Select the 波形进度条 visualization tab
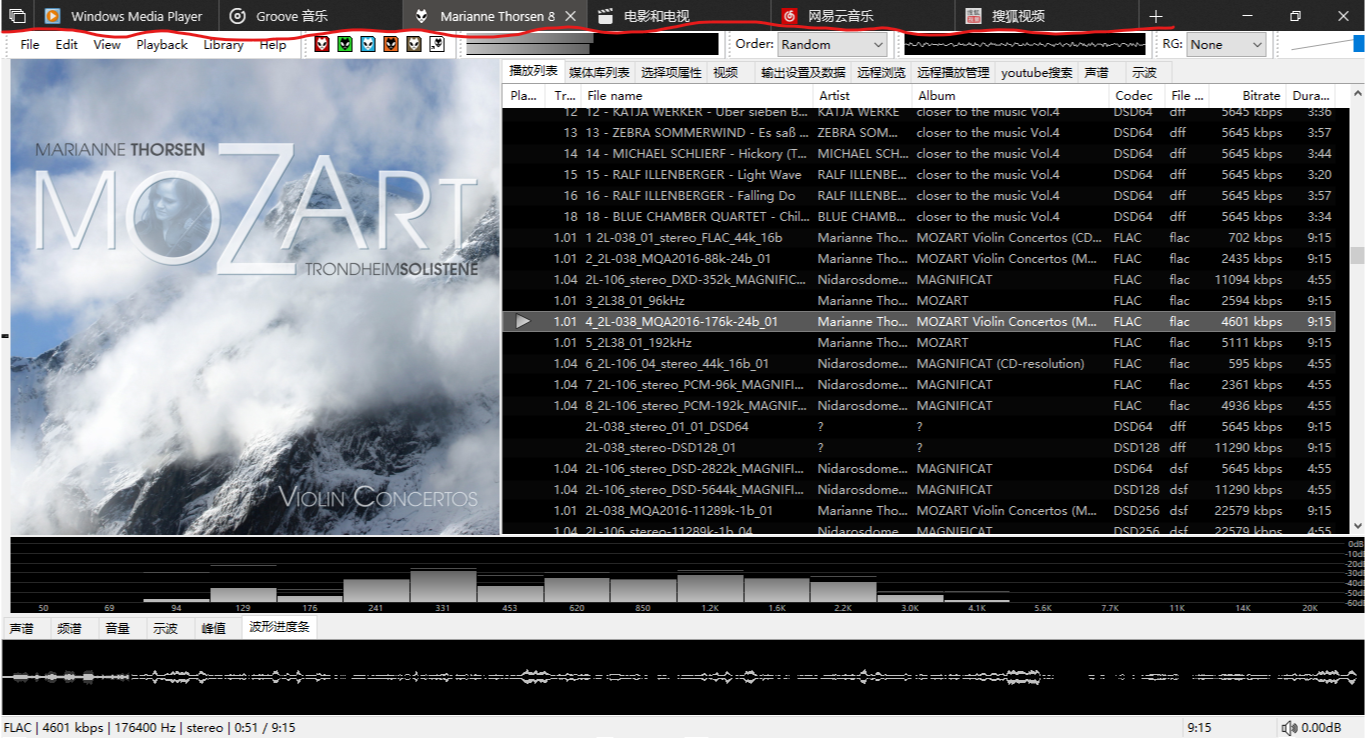 [x=280, y=627]
